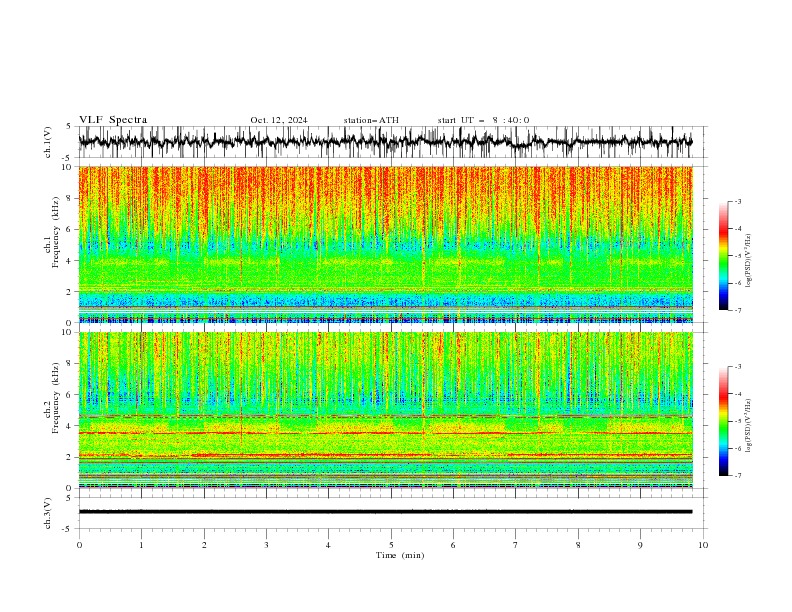Click the 'VLF Spectra' title text
792x612 pixels.
(113, 120)
